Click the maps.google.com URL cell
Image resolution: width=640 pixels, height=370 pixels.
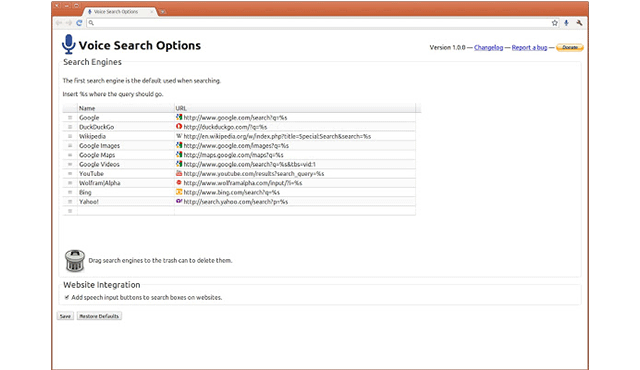pyautogui.click(x=295, y=155)
